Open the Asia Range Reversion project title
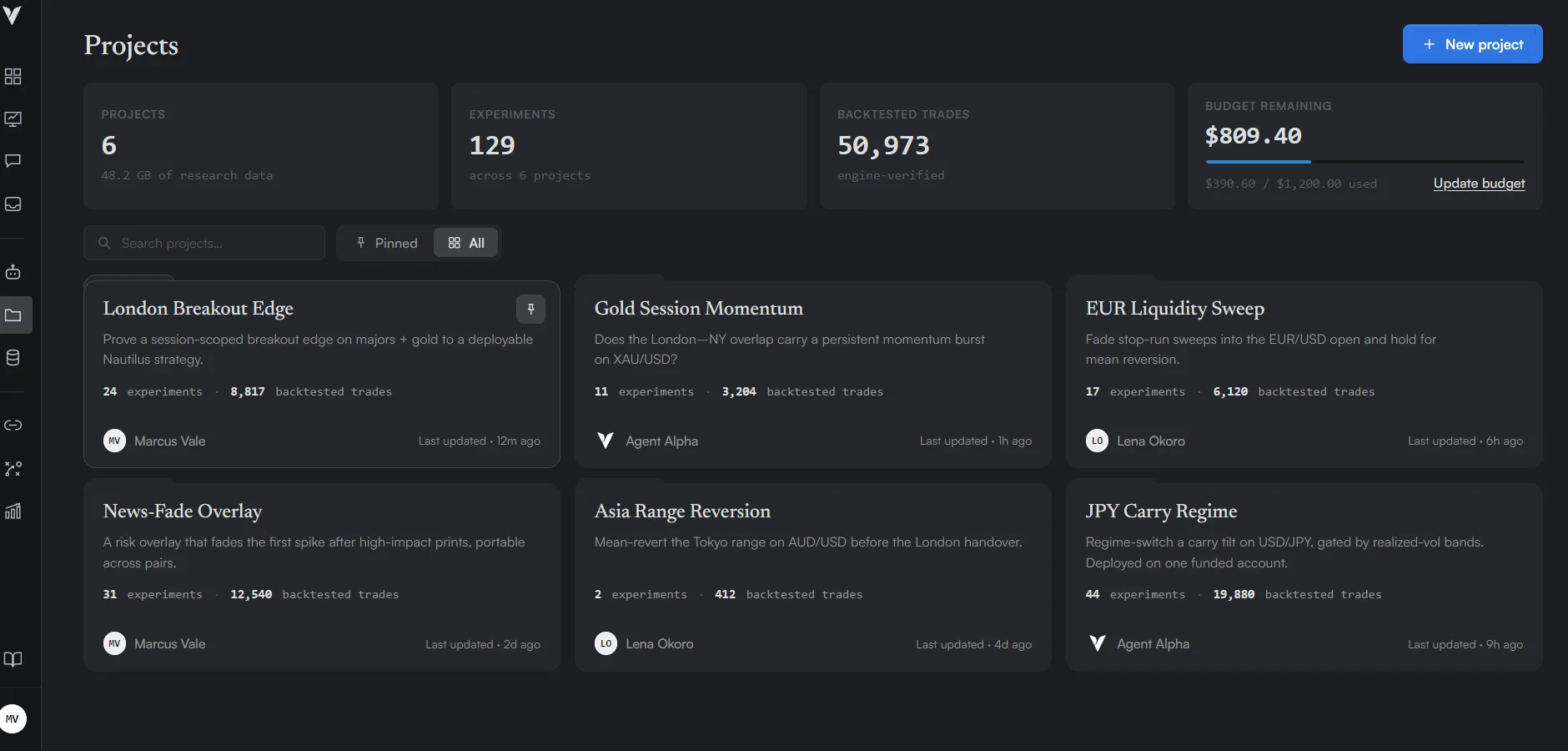Image resolution: width=1568 pixels, height=751 pixels. coord(682,512)
